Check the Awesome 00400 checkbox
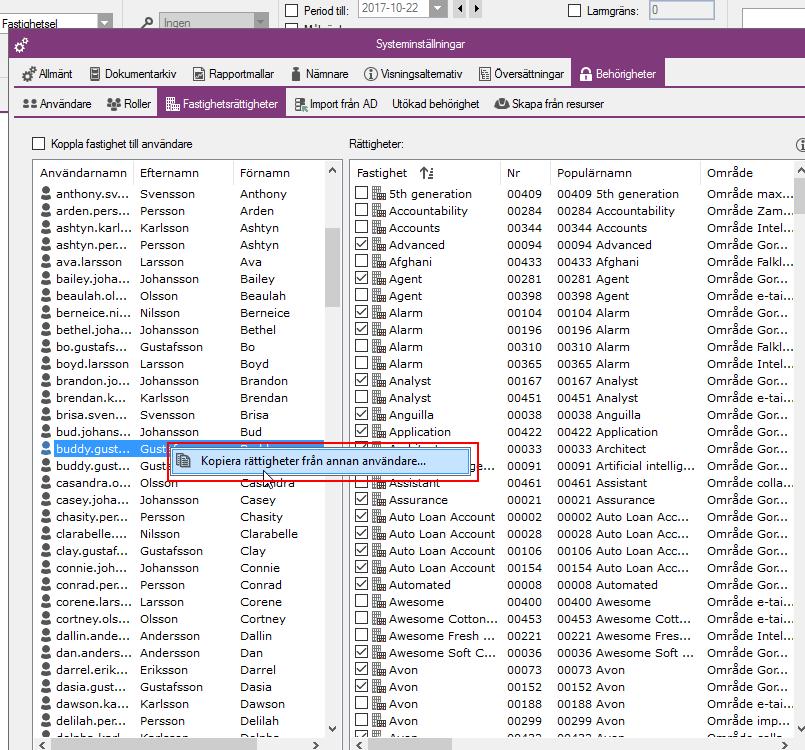The image size is (805, 750). click(361, 600)
